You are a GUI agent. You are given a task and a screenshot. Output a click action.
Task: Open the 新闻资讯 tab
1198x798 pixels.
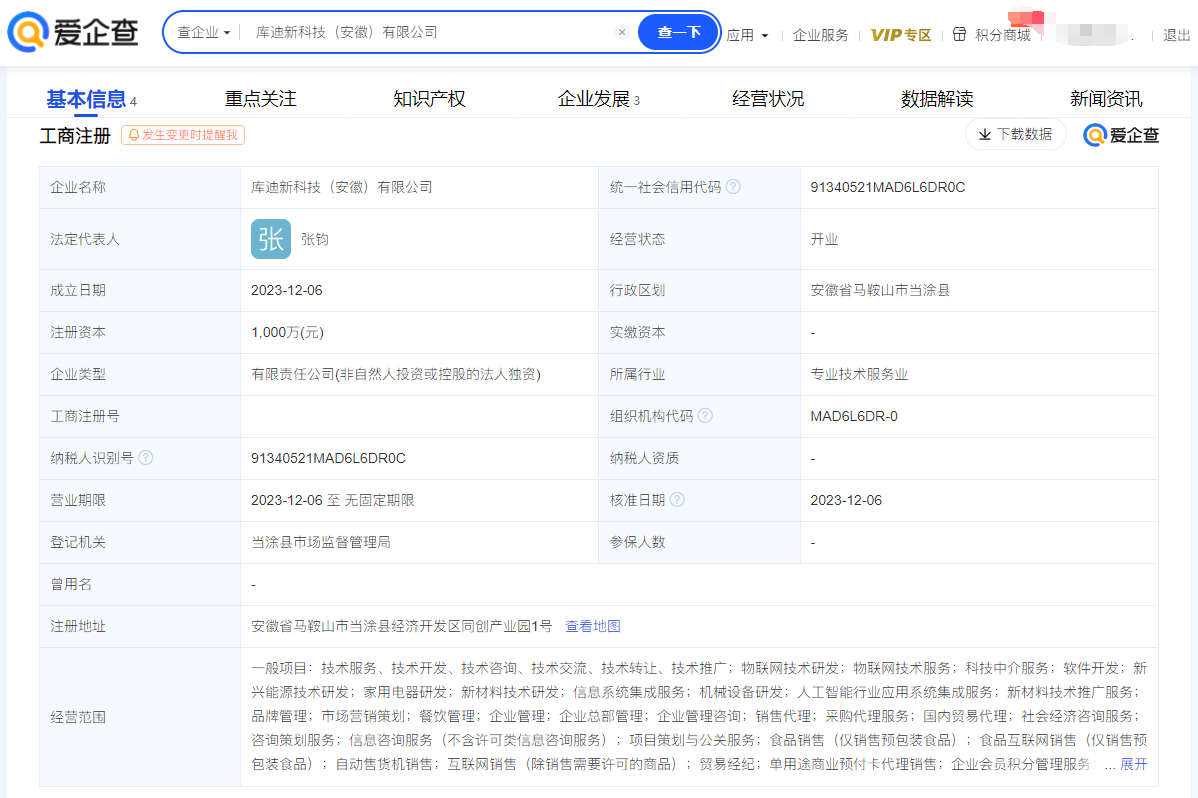(1106, 99)
